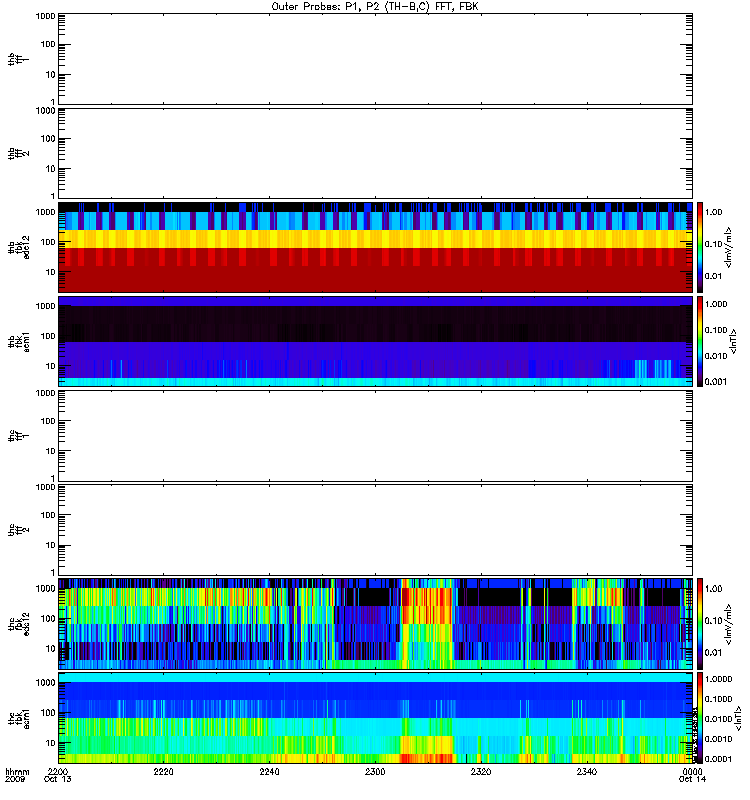Click '0.100' on the thb scm1 color bar
Image resolution: width=750 pixels, height=800 pixels.
tap(716, 330)
